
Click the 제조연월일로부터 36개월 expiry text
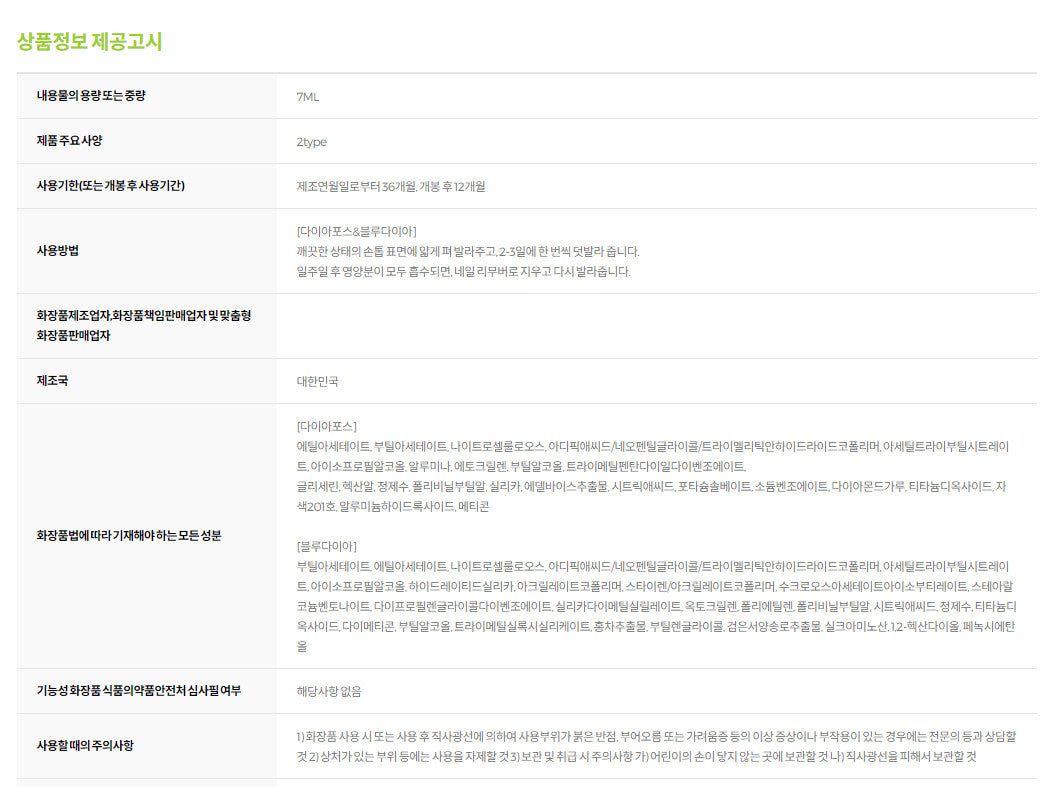[391, 187]
